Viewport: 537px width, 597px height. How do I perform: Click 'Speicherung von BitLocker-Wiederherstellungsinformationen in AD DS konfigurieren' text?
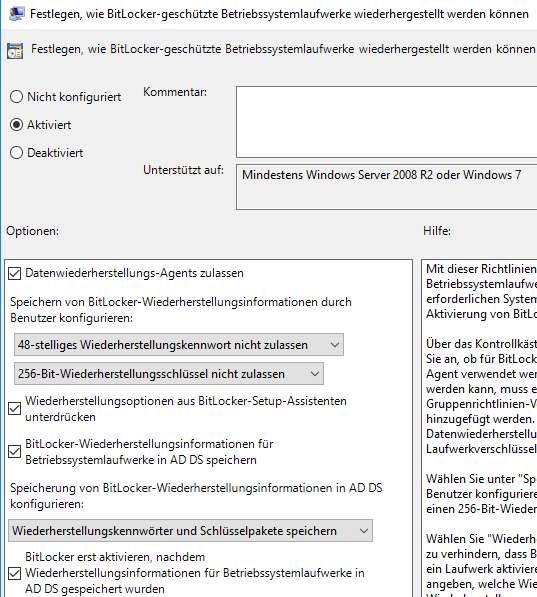(x=196, y=496)
